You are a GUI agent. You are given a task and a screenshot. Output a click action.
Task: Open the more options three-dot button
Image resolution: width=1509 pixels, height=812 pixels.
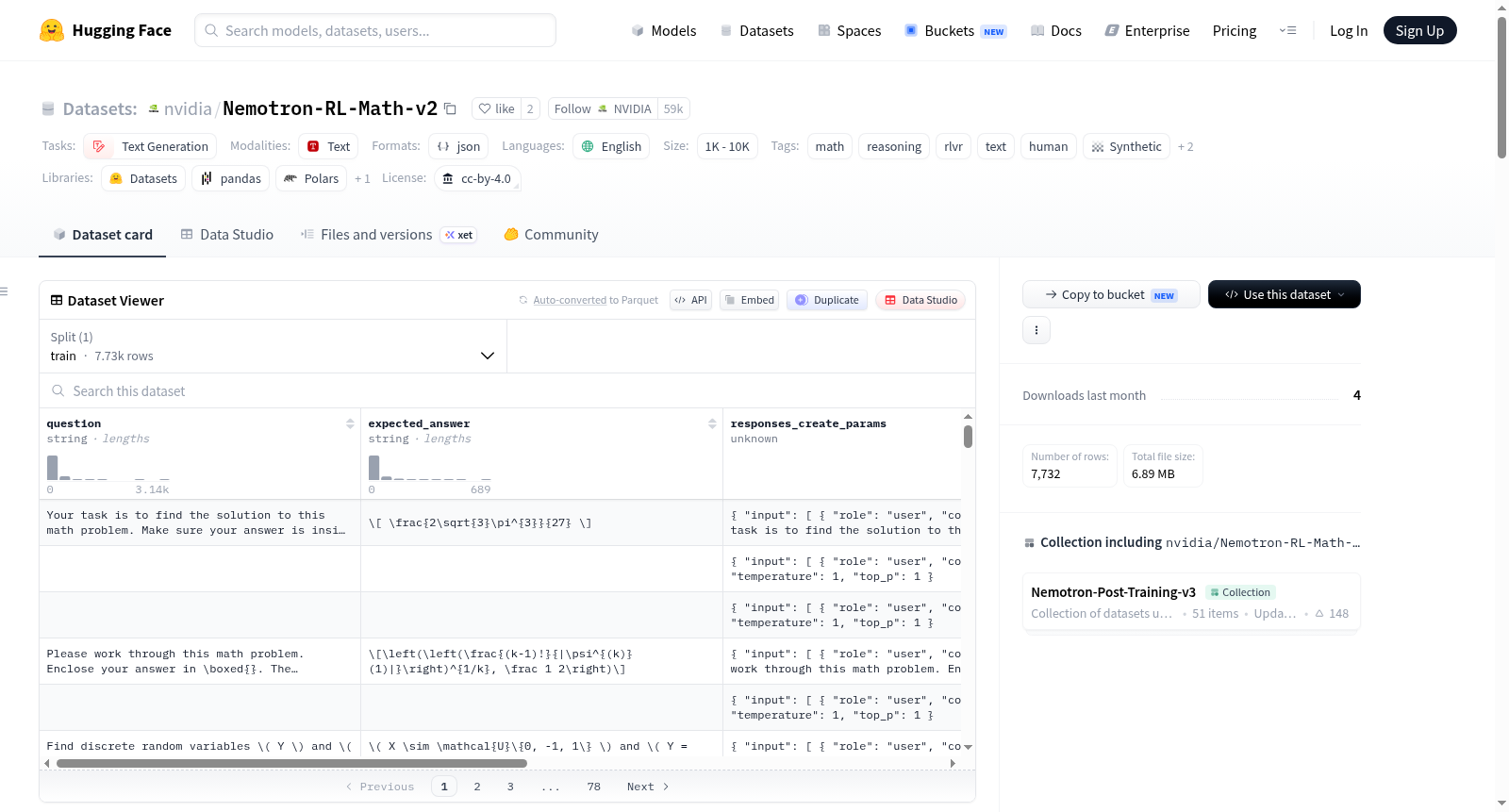tap(1036, 330)
